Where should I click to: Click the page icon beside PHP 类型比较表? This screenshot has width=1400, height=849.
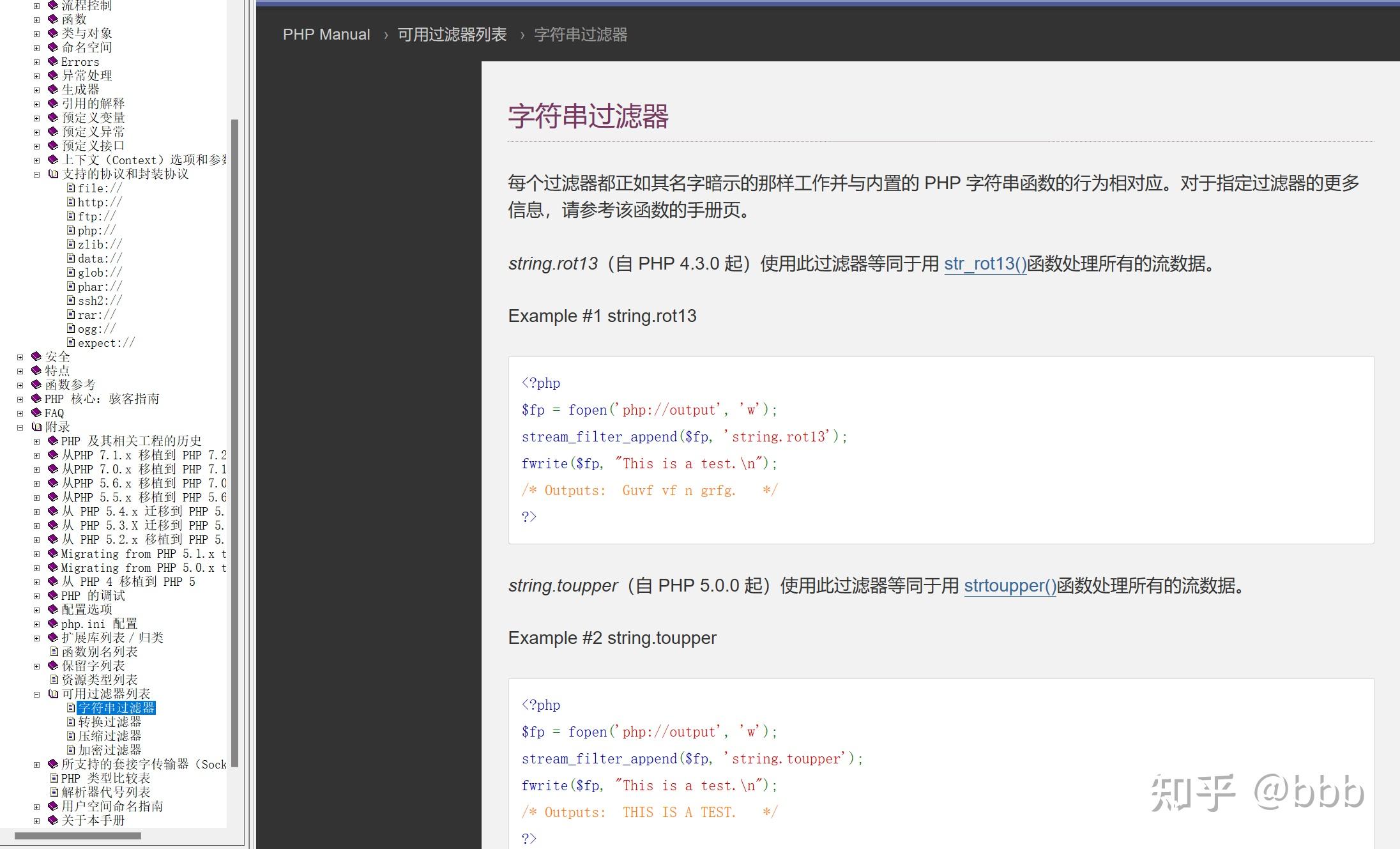[54, 778]
